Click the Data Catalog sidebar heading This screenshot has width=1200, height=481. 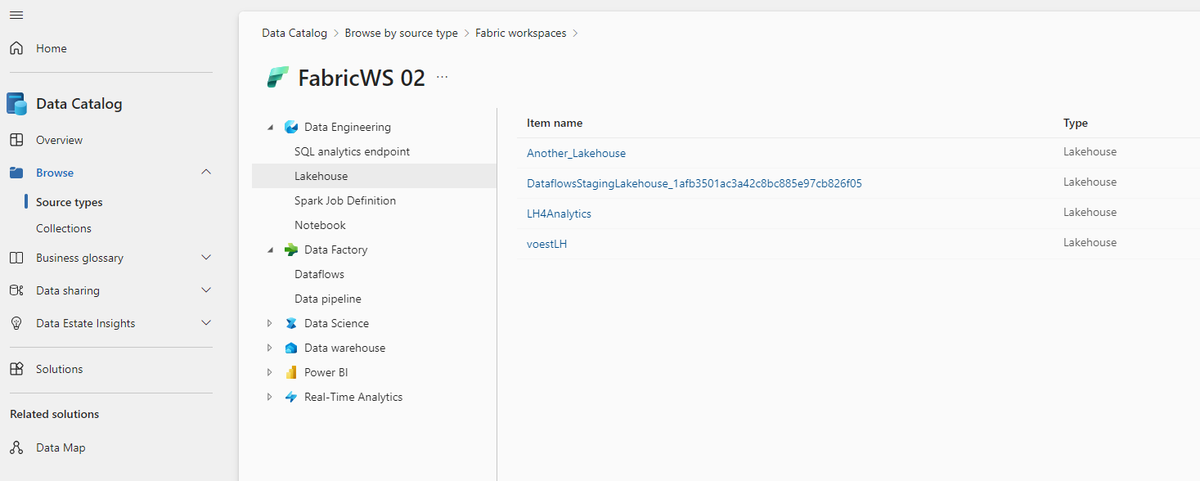(79, 104)
